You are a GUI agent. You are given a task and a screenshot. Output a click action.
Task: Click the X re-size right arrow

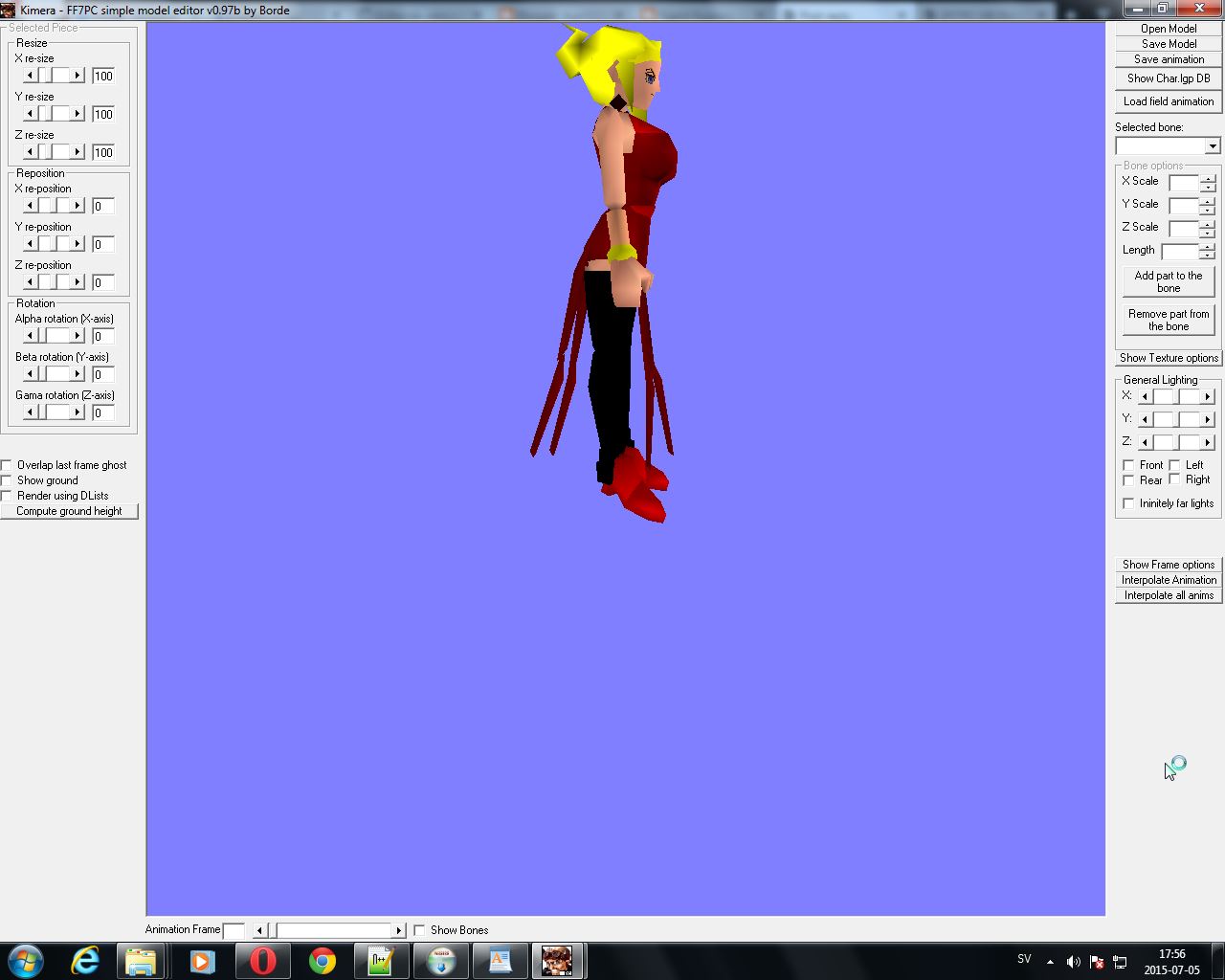coord(78,76)
